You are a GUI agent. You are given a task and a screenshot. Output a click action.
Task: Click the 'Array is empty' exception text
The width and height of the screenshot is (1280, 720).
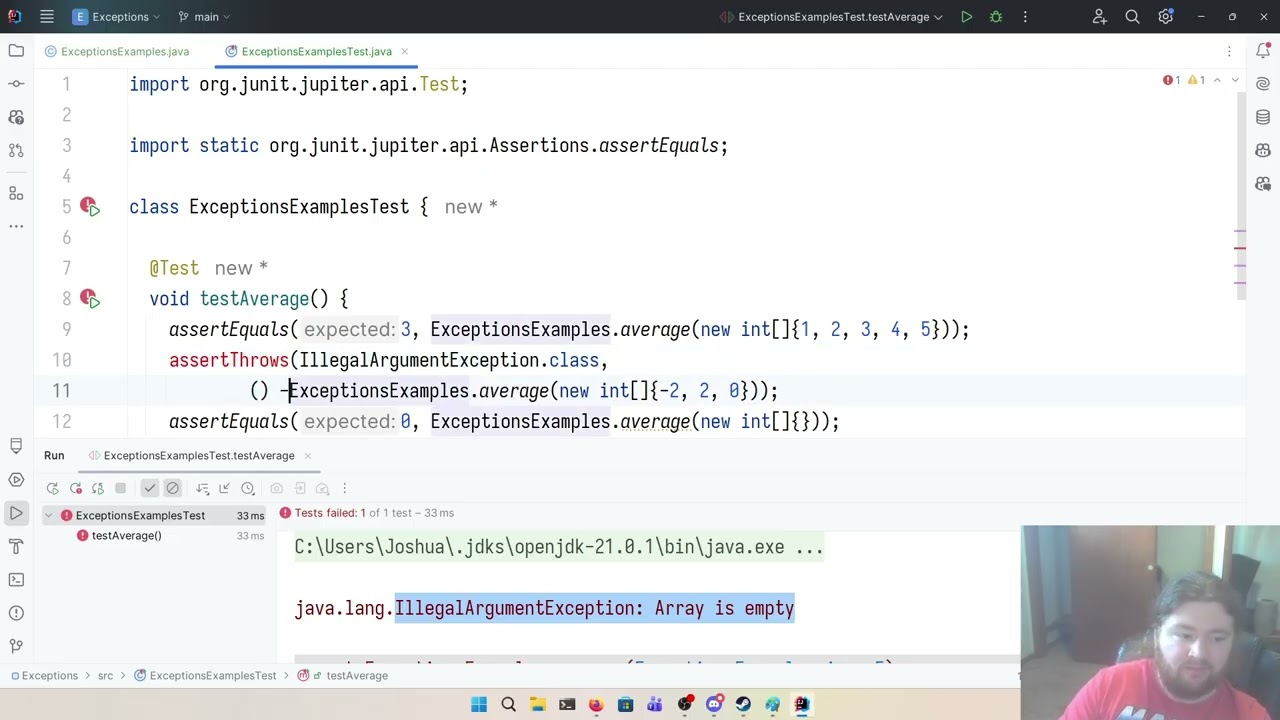coord(724,608)
